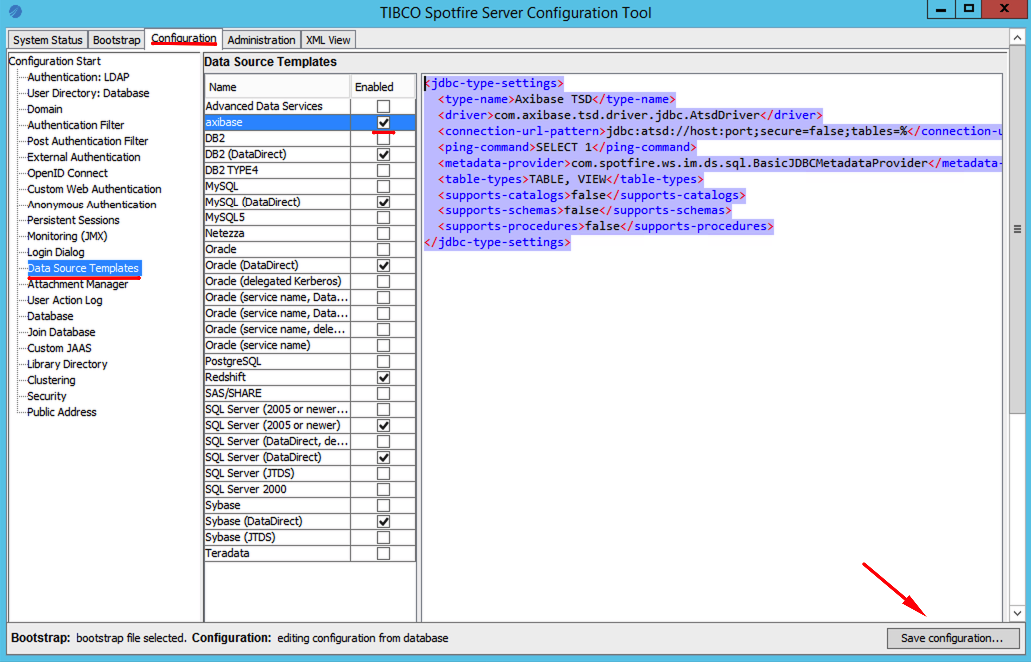
Task: Close the Configuration Tool window
Action: tap(1004, 9)
